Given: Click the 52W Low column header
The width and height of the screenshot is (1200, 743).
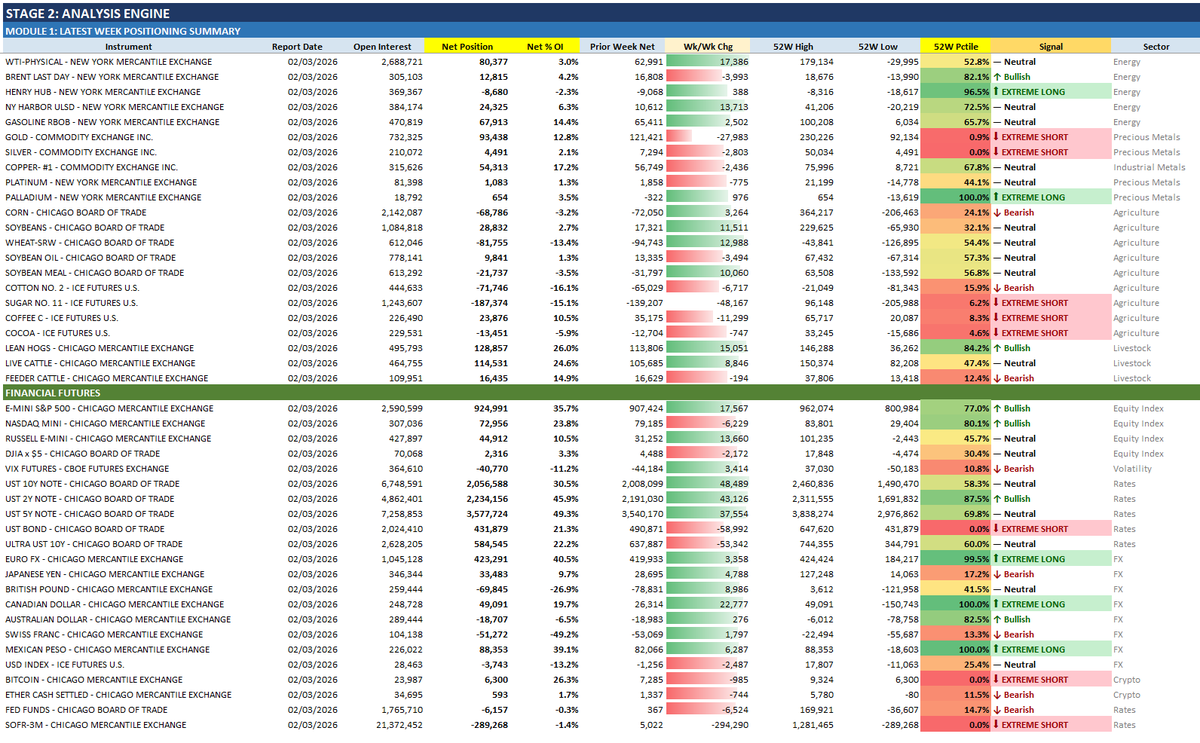Looking at the screenshot, I should [878, 46].
